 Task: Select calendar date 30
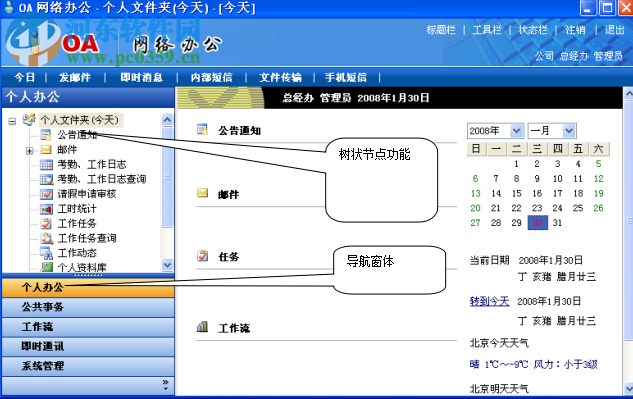pos(537,223)
